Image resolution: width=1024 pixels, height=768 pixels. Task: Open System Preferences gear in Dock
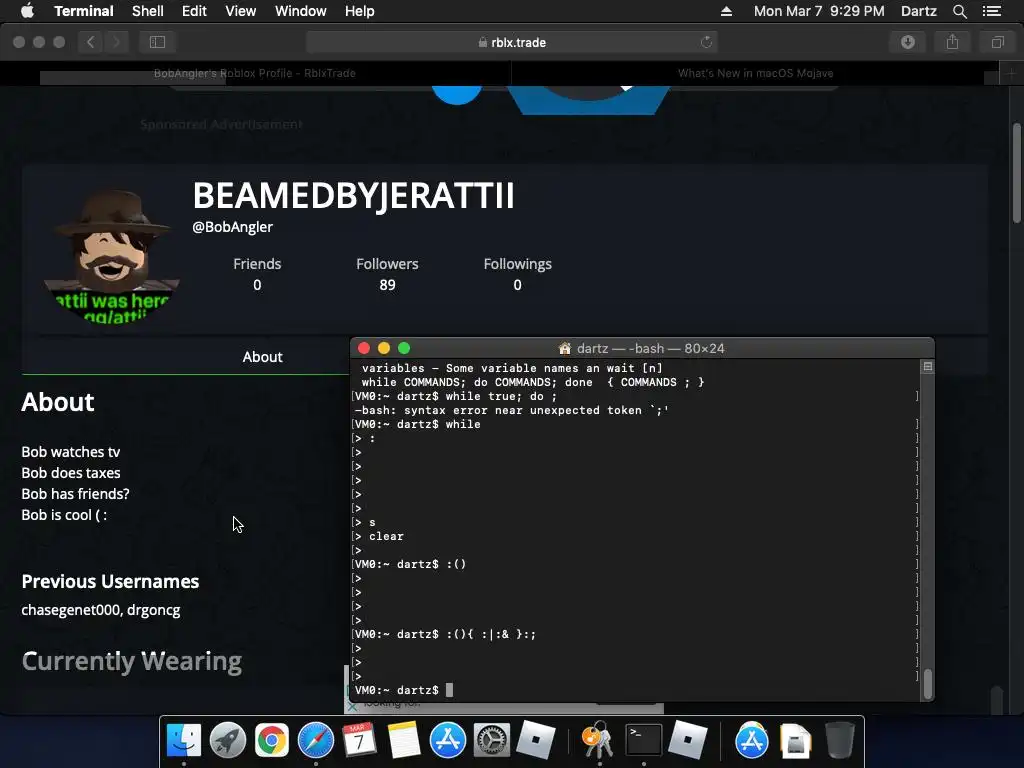(491, 741)
